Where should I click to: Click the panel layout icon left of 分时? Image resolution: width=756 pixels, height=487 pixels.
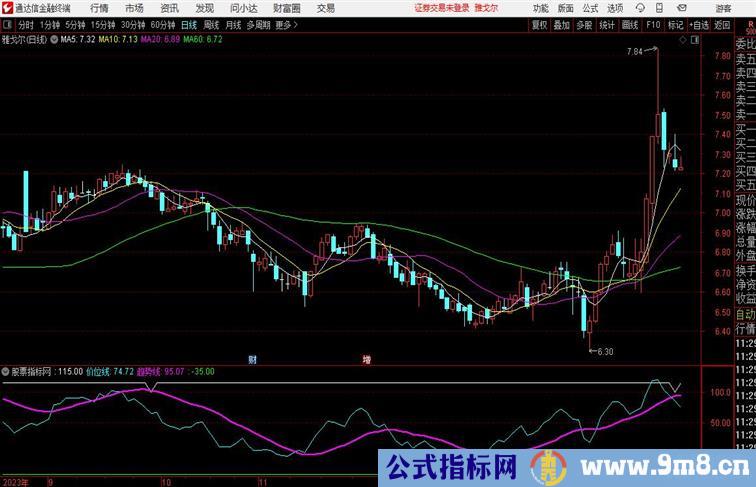8,25
